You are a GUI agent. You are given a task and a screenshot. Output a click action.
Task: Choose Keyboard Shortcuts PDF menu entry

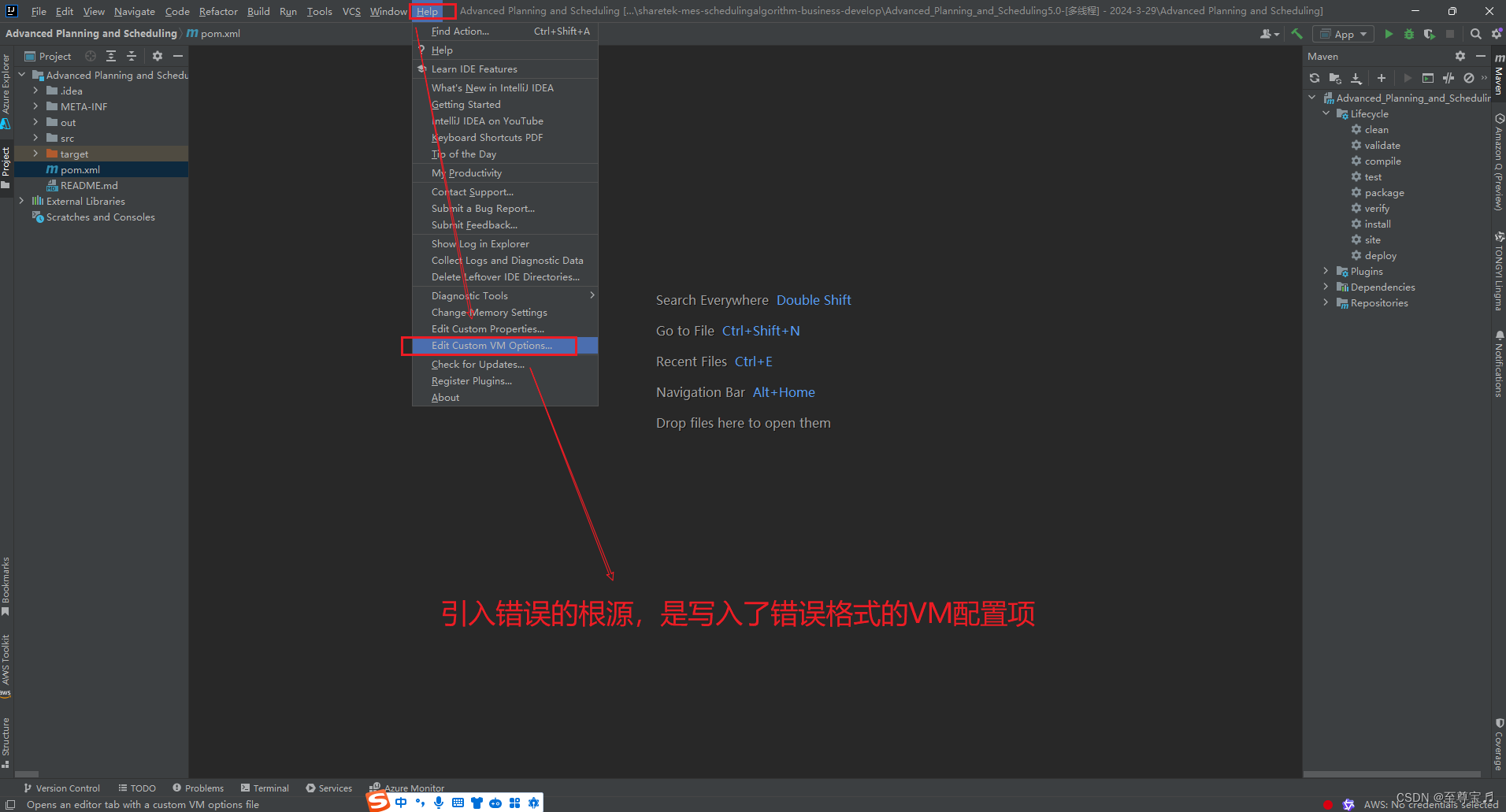point(505,138)
